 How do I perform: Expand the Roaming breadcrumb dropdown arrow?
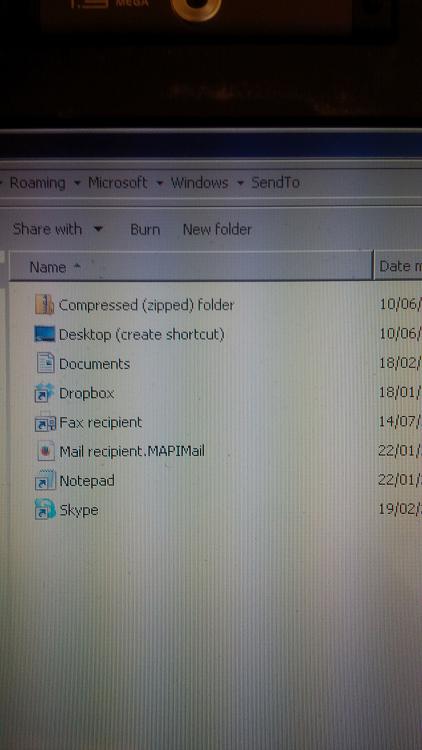click(x=77, y=183)
